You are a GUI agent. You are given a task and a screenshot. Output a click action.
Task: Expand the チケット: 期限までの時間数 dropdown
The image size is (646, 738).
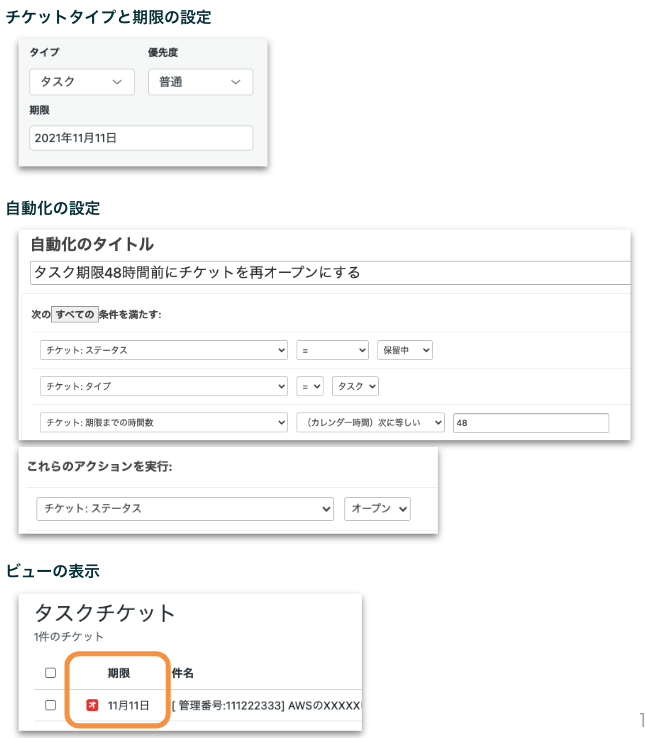(x=164, y=423)
